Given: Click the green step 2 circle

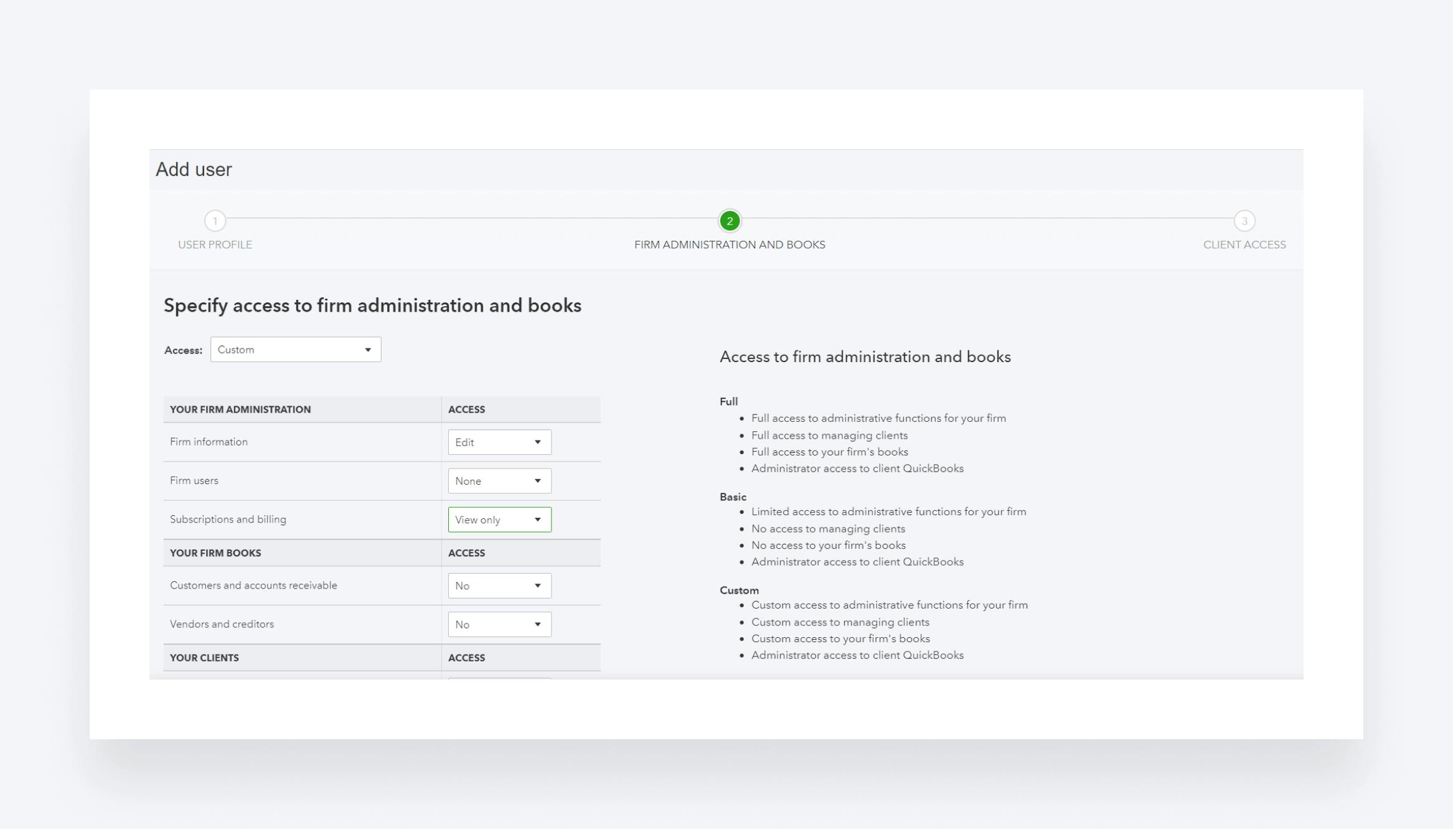Looking at the screenshot, I should point(730,221).
